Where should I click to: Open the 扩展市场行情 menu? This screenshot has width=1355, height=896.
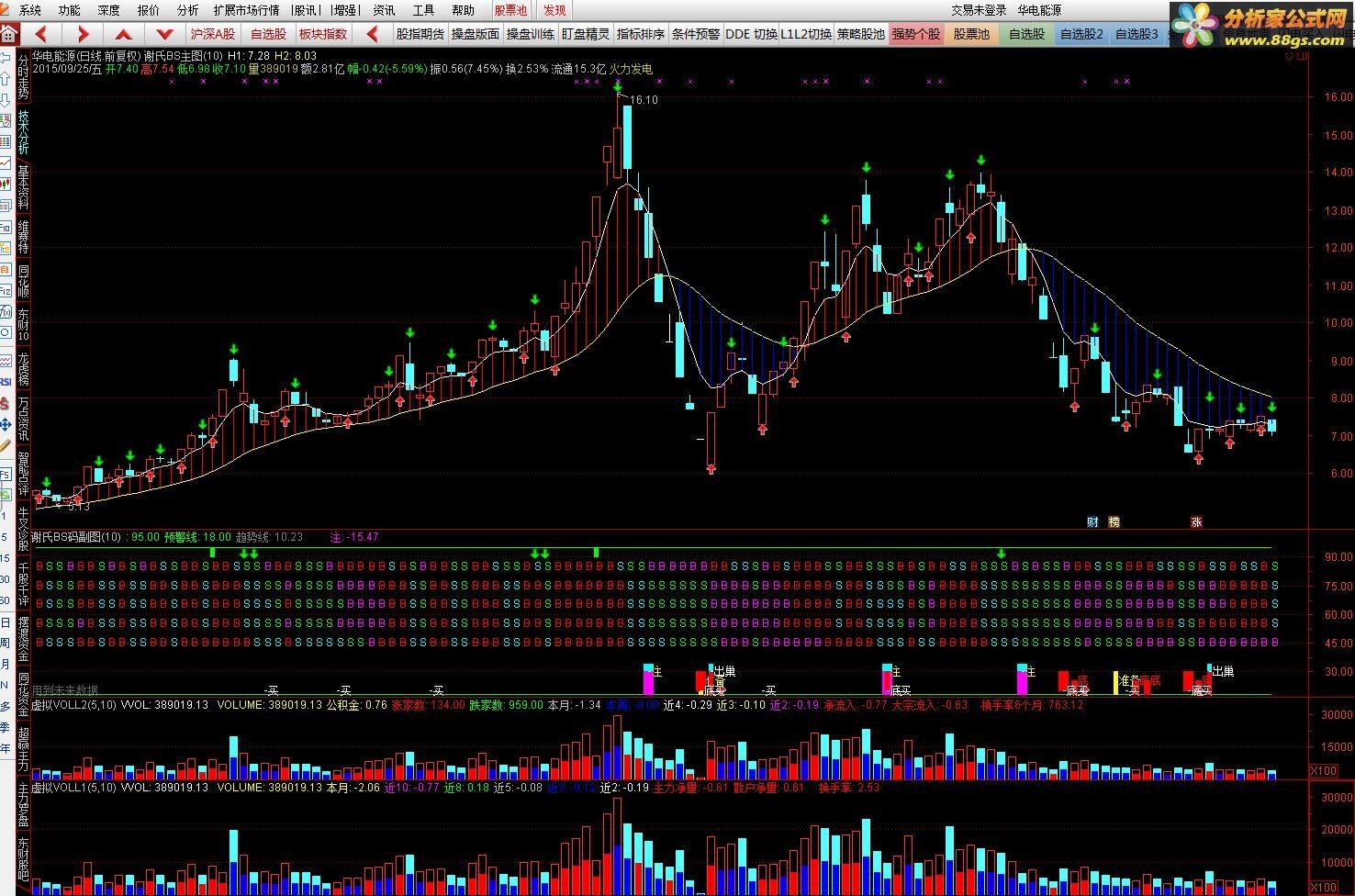246,10
